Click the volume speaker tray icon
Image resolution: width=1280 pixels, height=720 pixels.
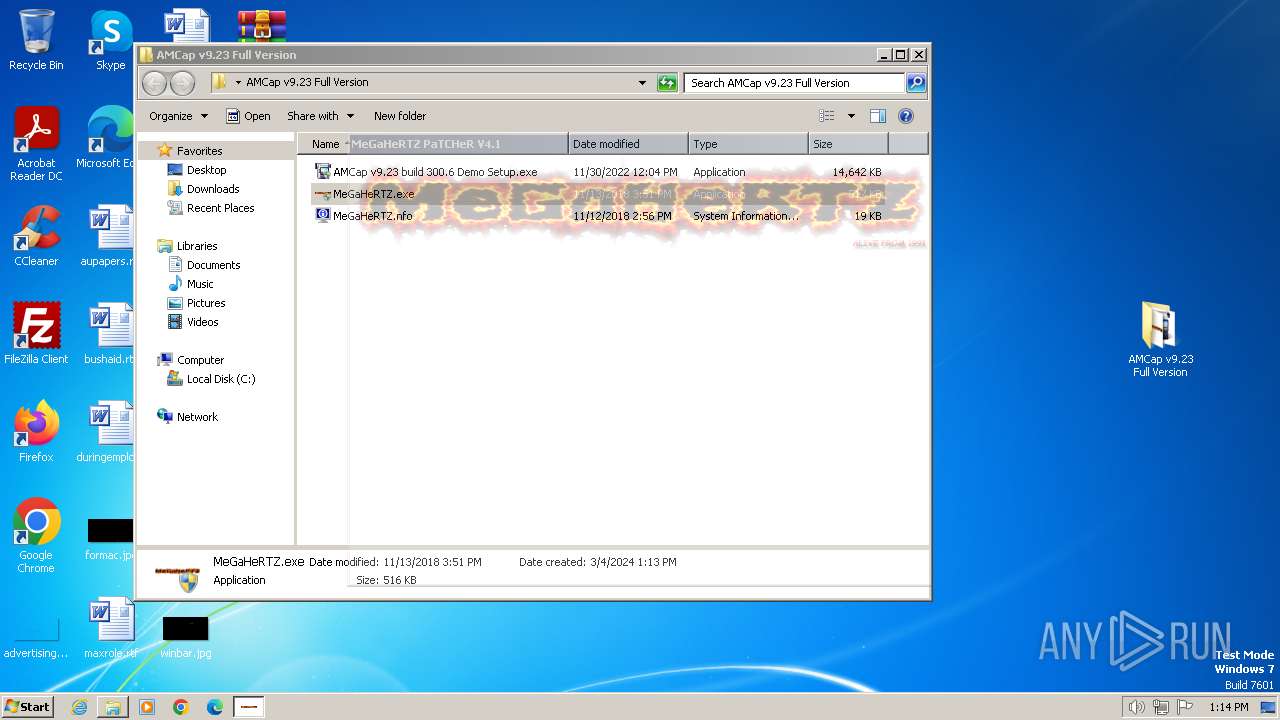click(x=1136, y=707)
